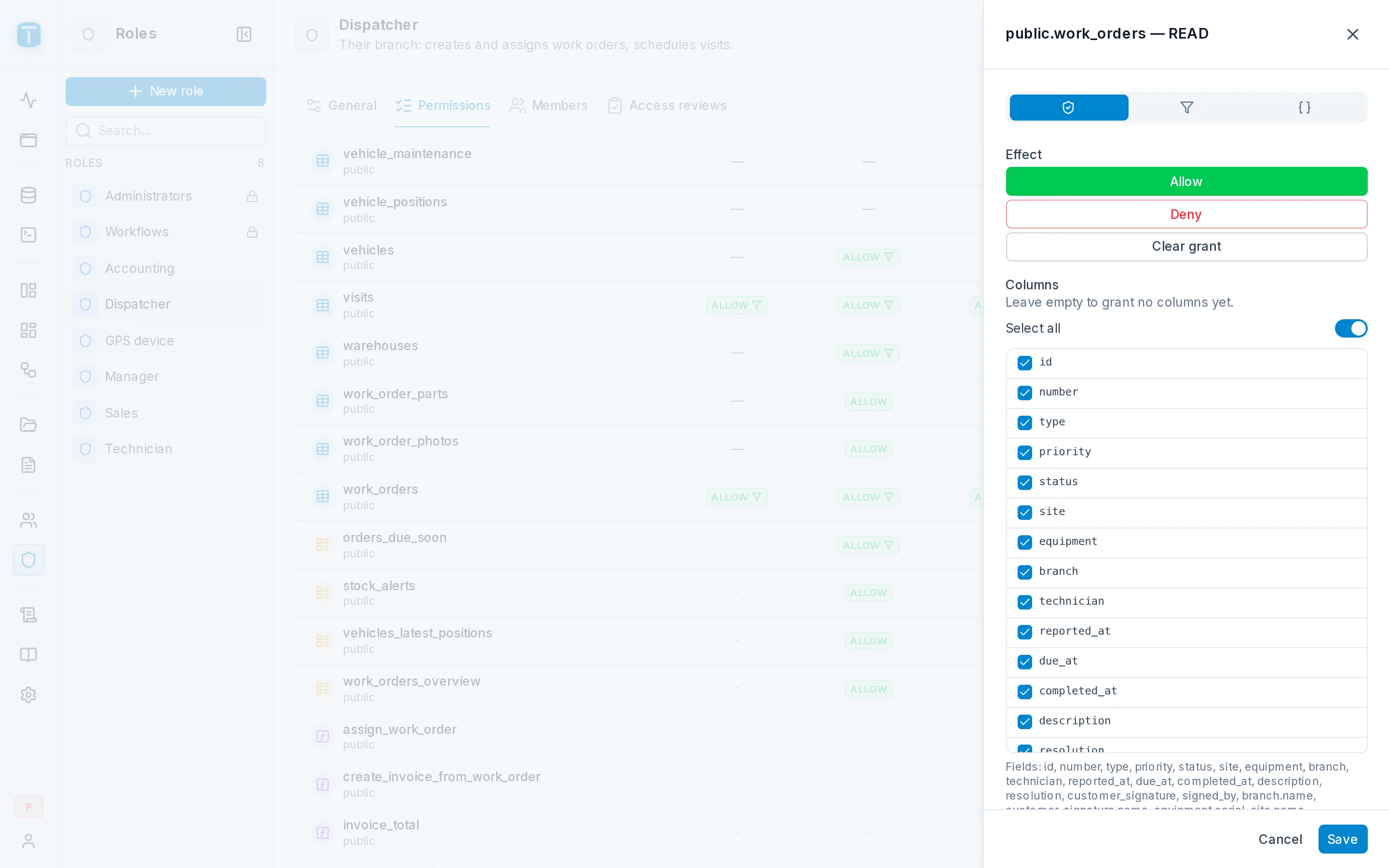Click the app logo icon
The height and width of the screenshot is (868, 1389).
29,34
